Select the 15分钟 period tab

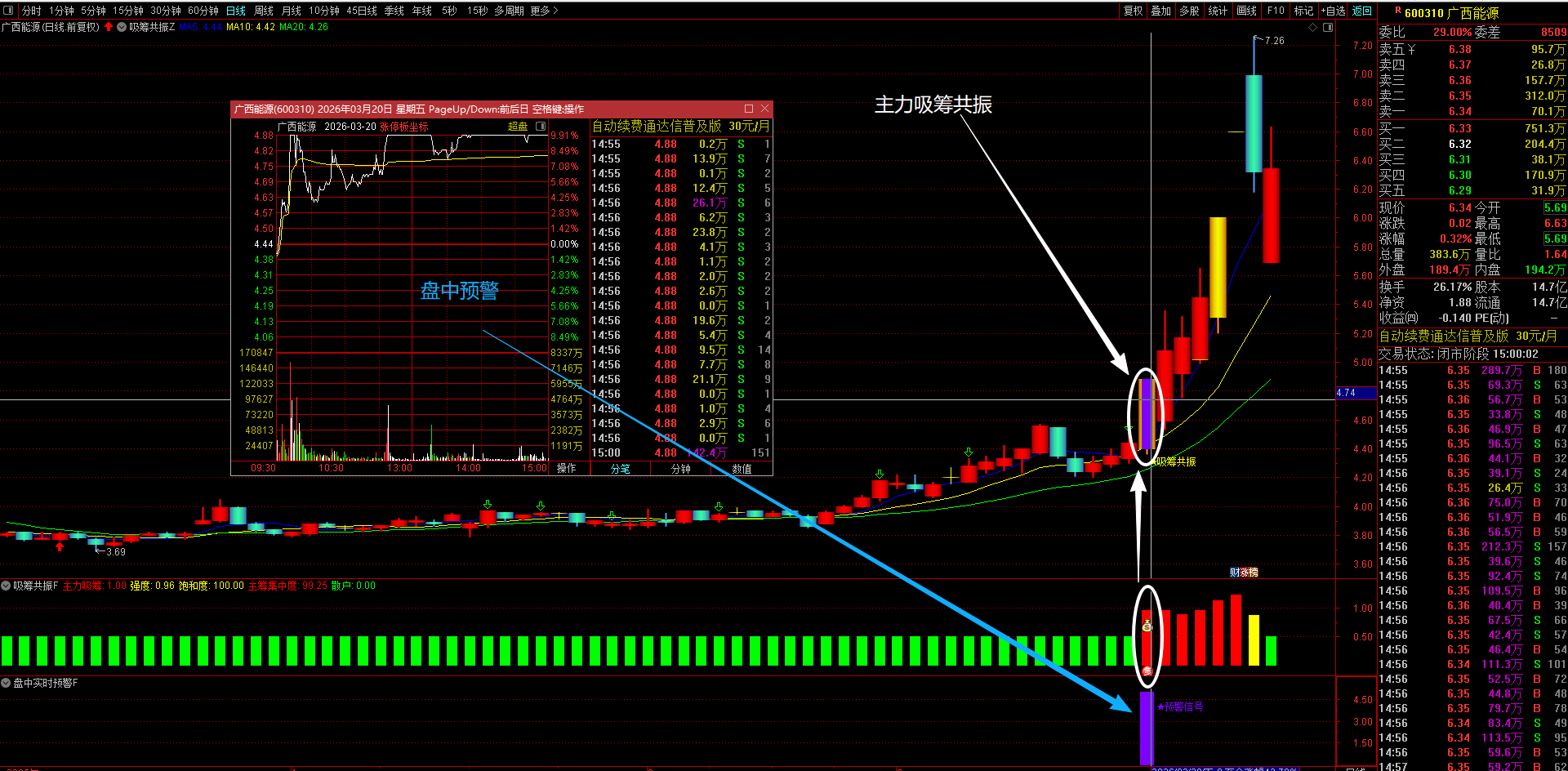pyautogui.click(x=128, y=11)
